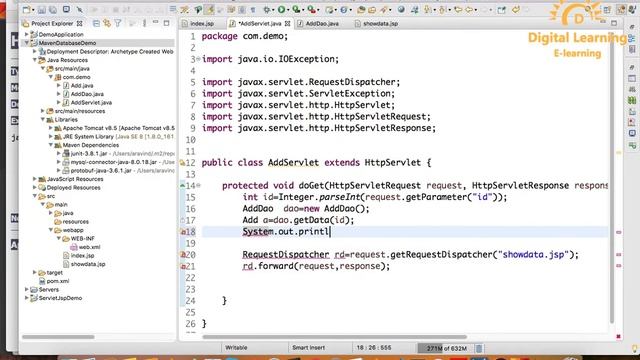Select pom.xml in Project Explorer

click(58, 281)
